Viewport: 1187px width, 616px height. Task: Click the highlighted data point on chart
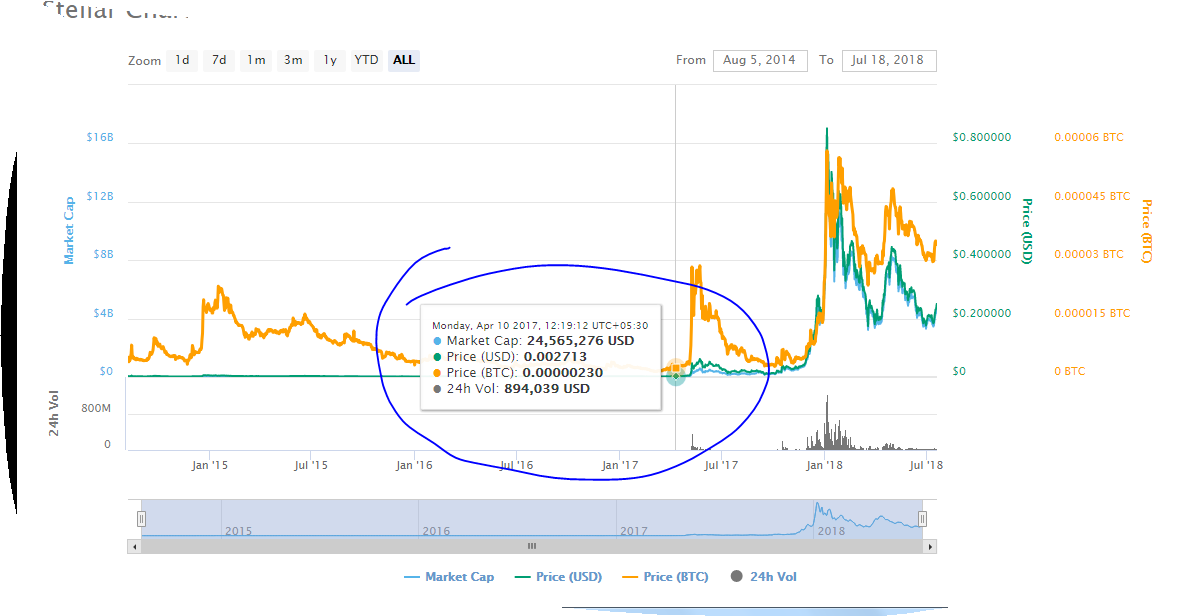point(676,375)
